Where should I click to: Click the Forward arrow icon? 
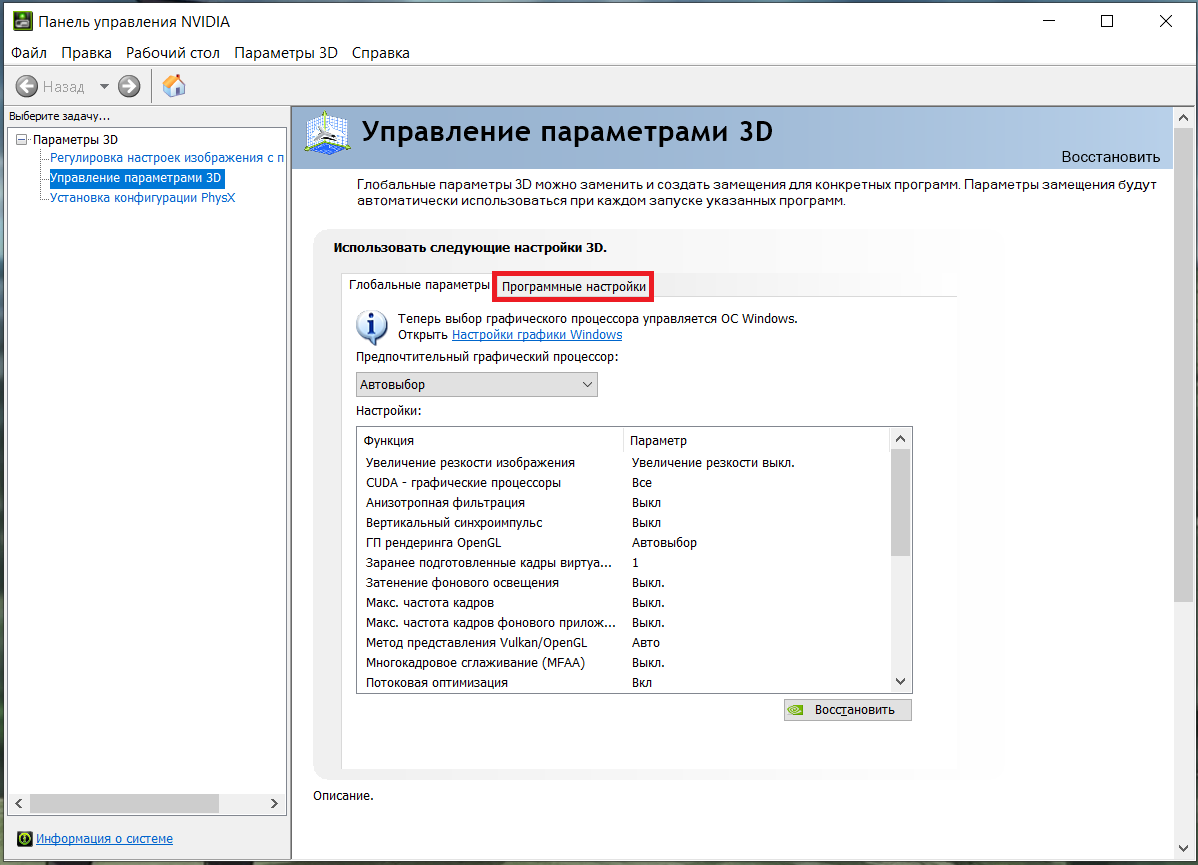pyautogui.click(x=129, y=86)
